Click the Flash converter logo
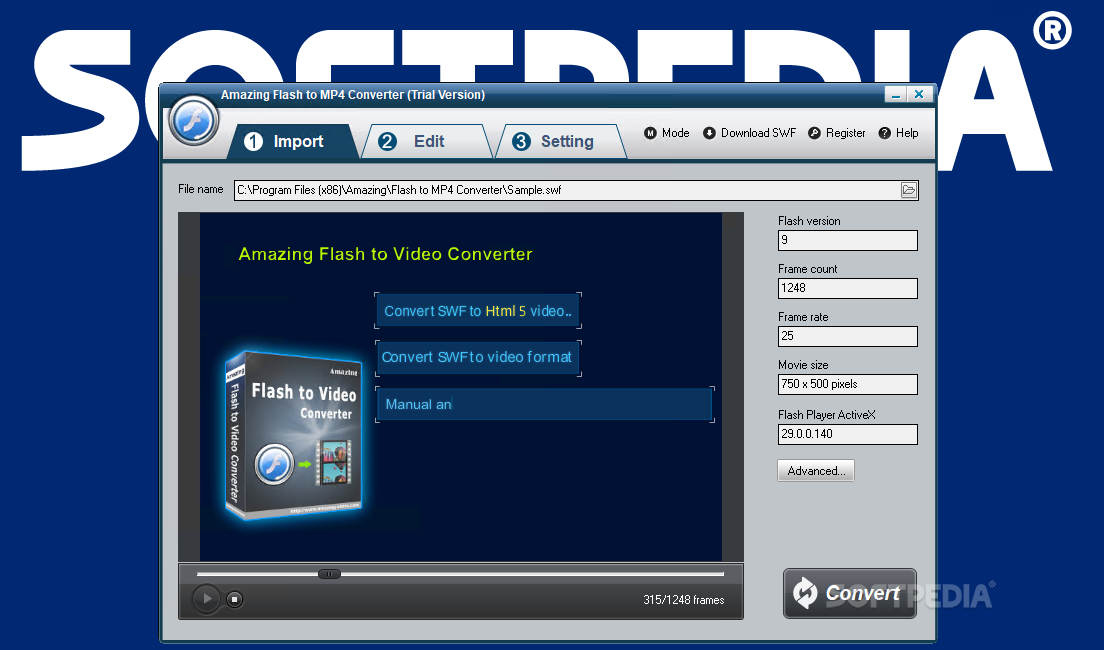Viewport: 1104px width, 650px height. tap(193, 122)
